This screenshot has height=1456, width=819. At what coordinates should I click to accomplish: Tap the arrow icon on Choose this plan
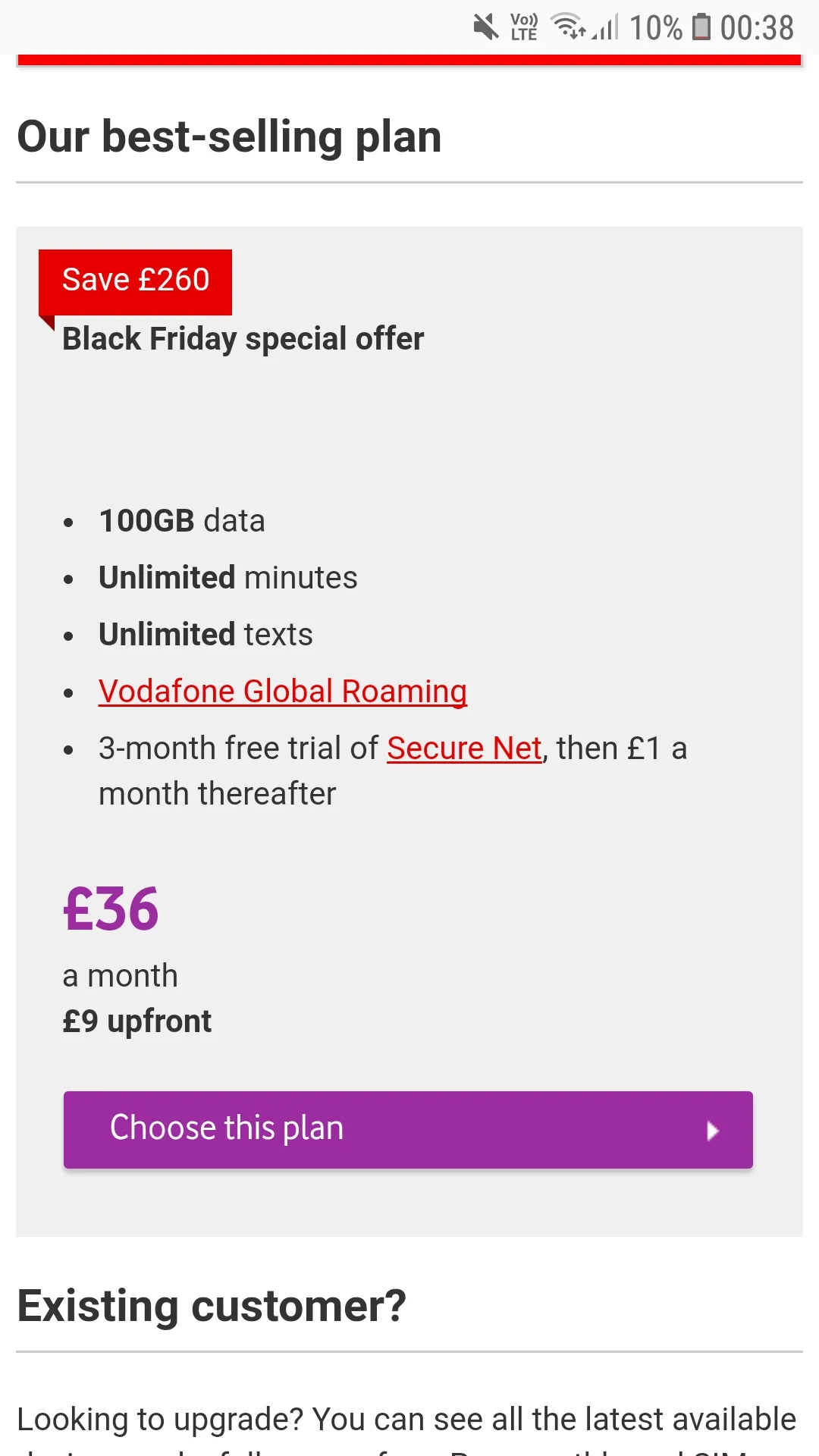click(x=712, y=1131)
